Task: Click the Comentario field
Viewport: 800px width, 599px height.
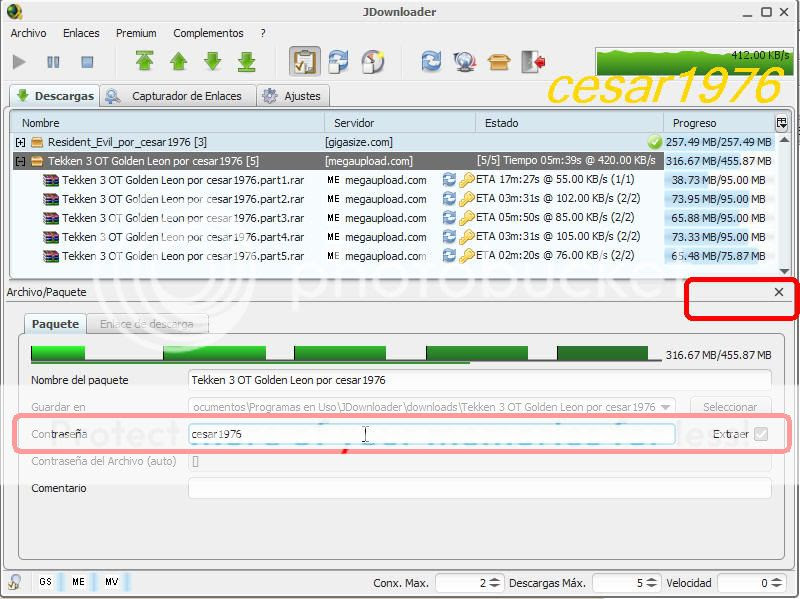Action: 480,488
